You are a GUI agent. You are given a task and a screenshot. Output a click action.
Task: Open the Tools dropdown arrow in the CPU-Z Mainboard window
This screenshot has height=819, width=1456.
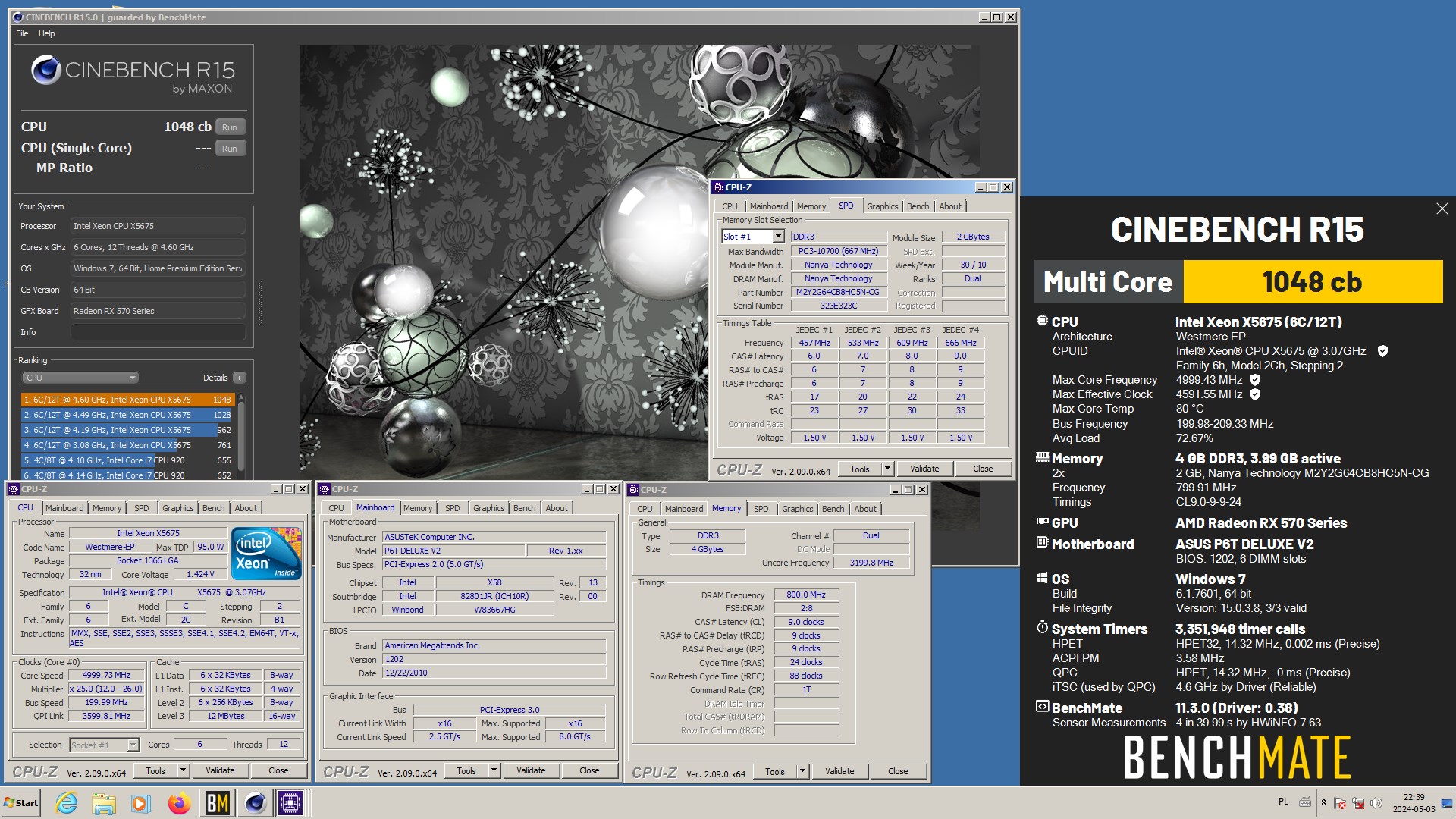(494, 770)
